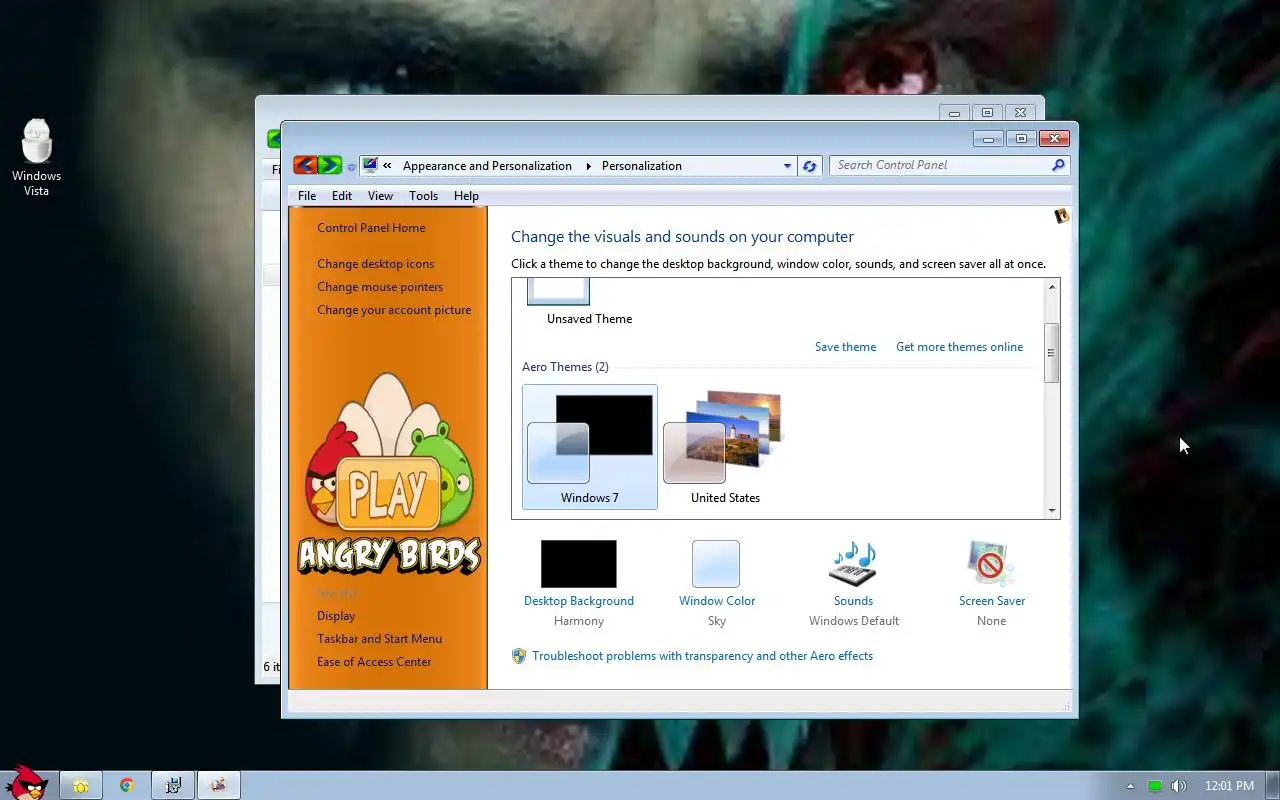Screen dimensions: 1280x800
Task: Open Ease of Access Center
Action: 374,662
